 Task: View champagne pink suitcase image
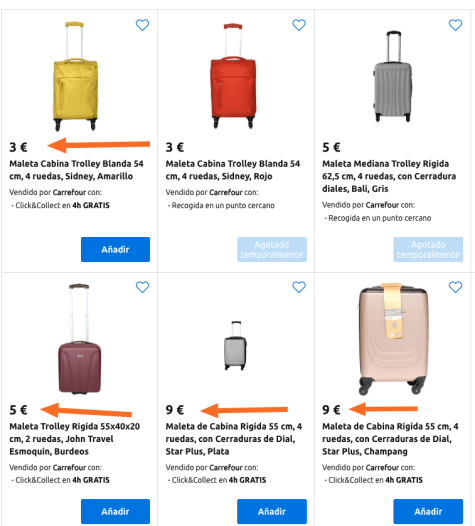click(393, 339)
